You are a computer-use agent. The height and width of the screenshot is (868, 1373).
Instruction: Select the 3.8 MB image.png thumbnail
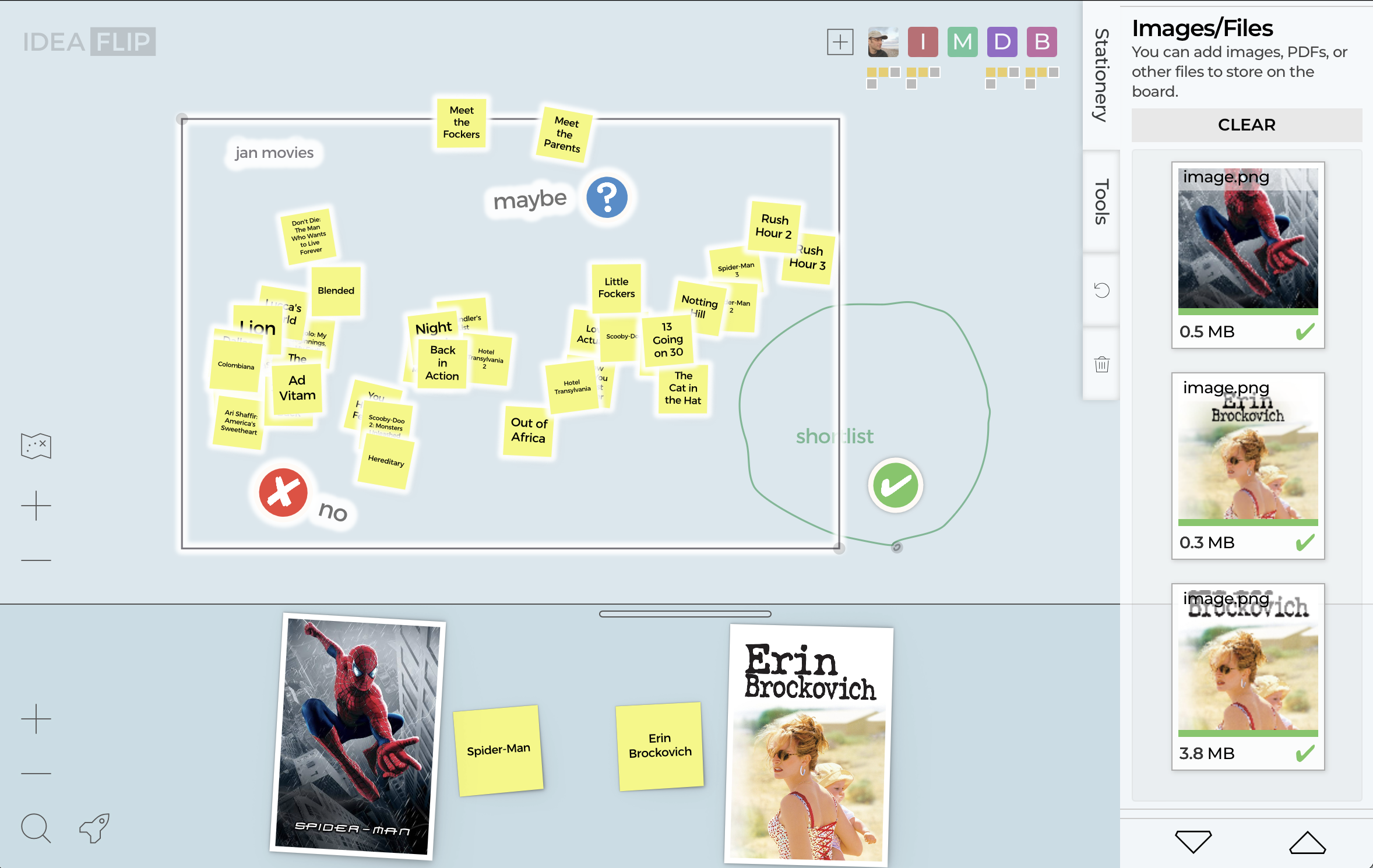click(1248, 677)
